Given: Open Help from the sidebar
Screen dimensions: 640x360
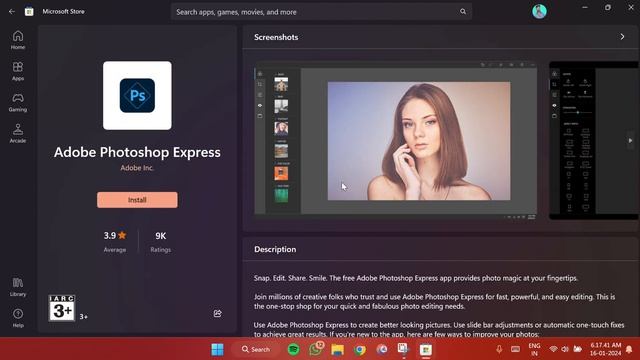Looking at the screenshot, I should (18, 318).
